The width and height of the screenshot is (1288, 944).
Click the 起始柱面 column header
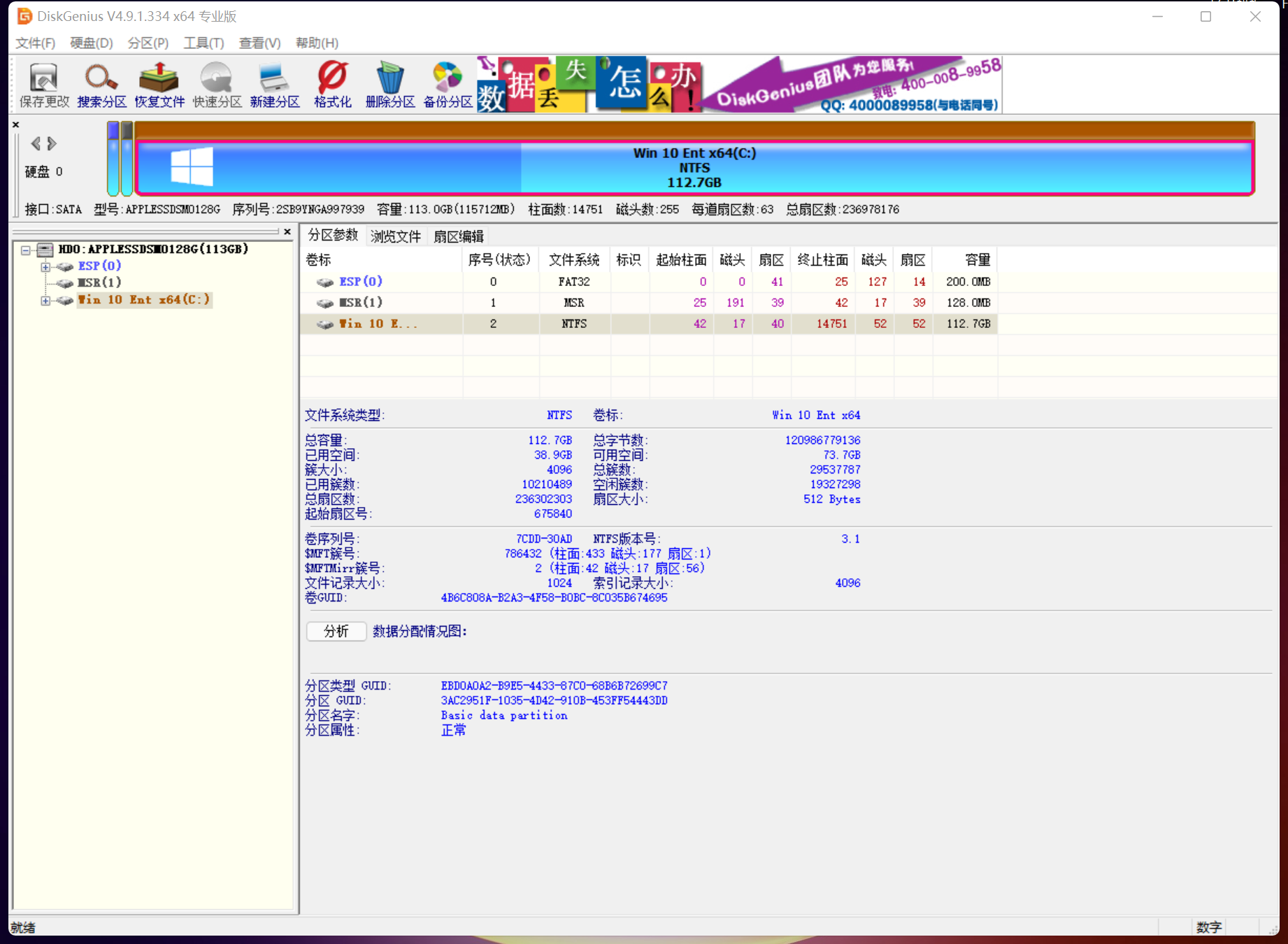(681, 260)
